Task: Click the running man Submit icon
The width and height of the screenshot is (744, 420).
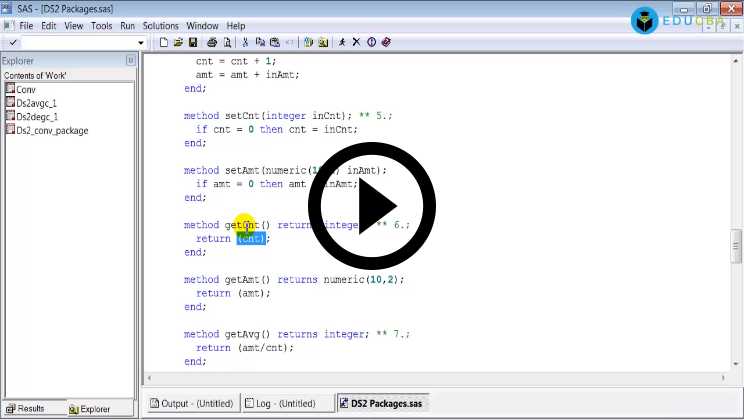Action: [x=342, y=43]
